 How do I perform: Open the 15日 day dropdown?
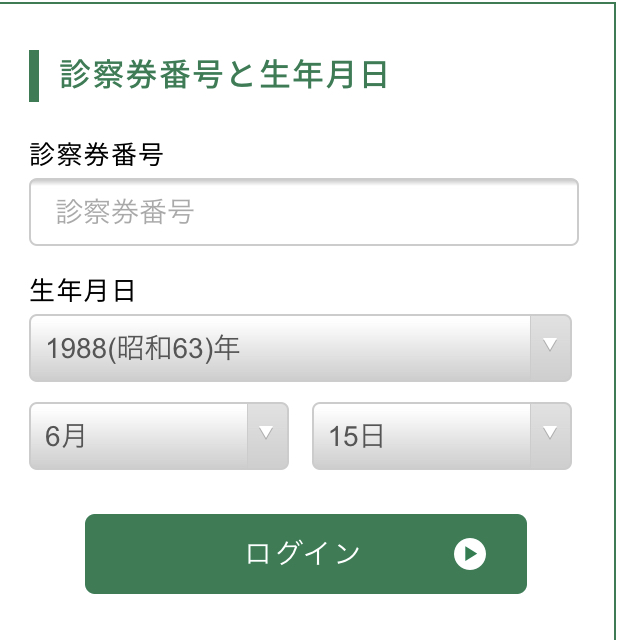442,436
